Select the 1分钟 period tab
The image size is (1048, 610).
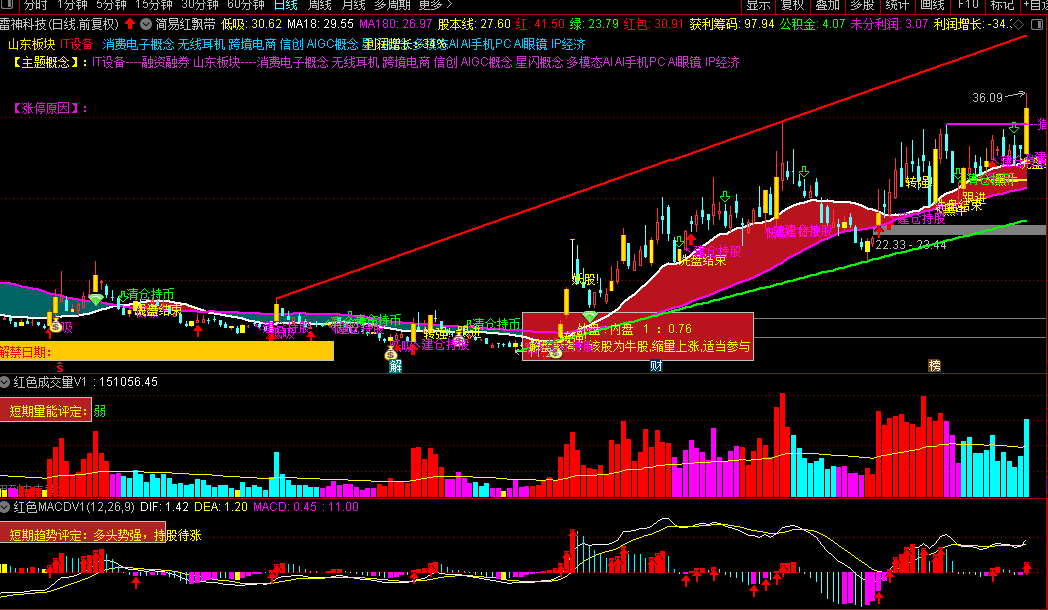[72, 5]
